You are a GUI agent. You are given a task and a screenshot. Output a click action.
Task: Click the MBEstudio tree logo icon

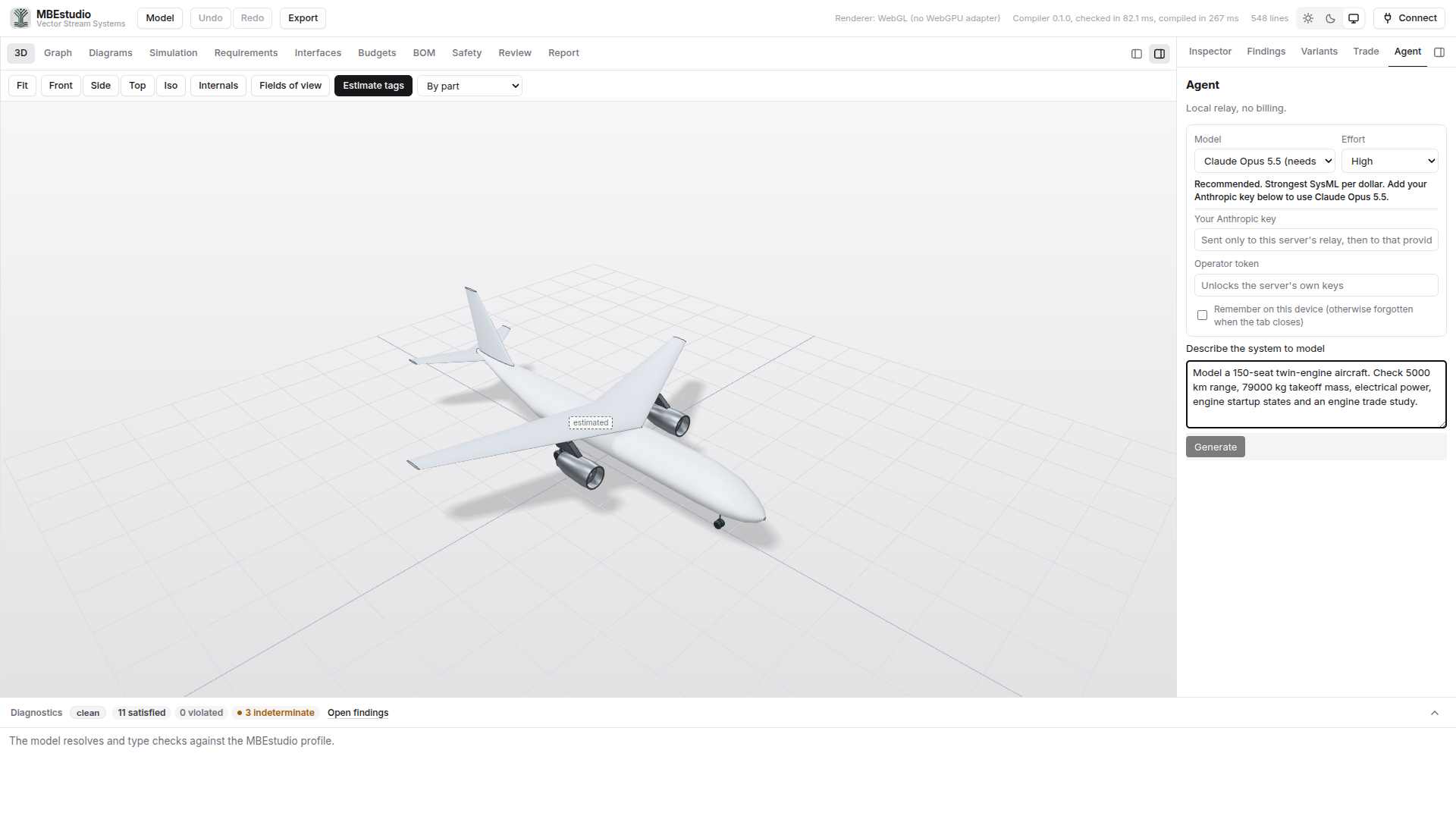pyautogui.click(x=20, y=18)
